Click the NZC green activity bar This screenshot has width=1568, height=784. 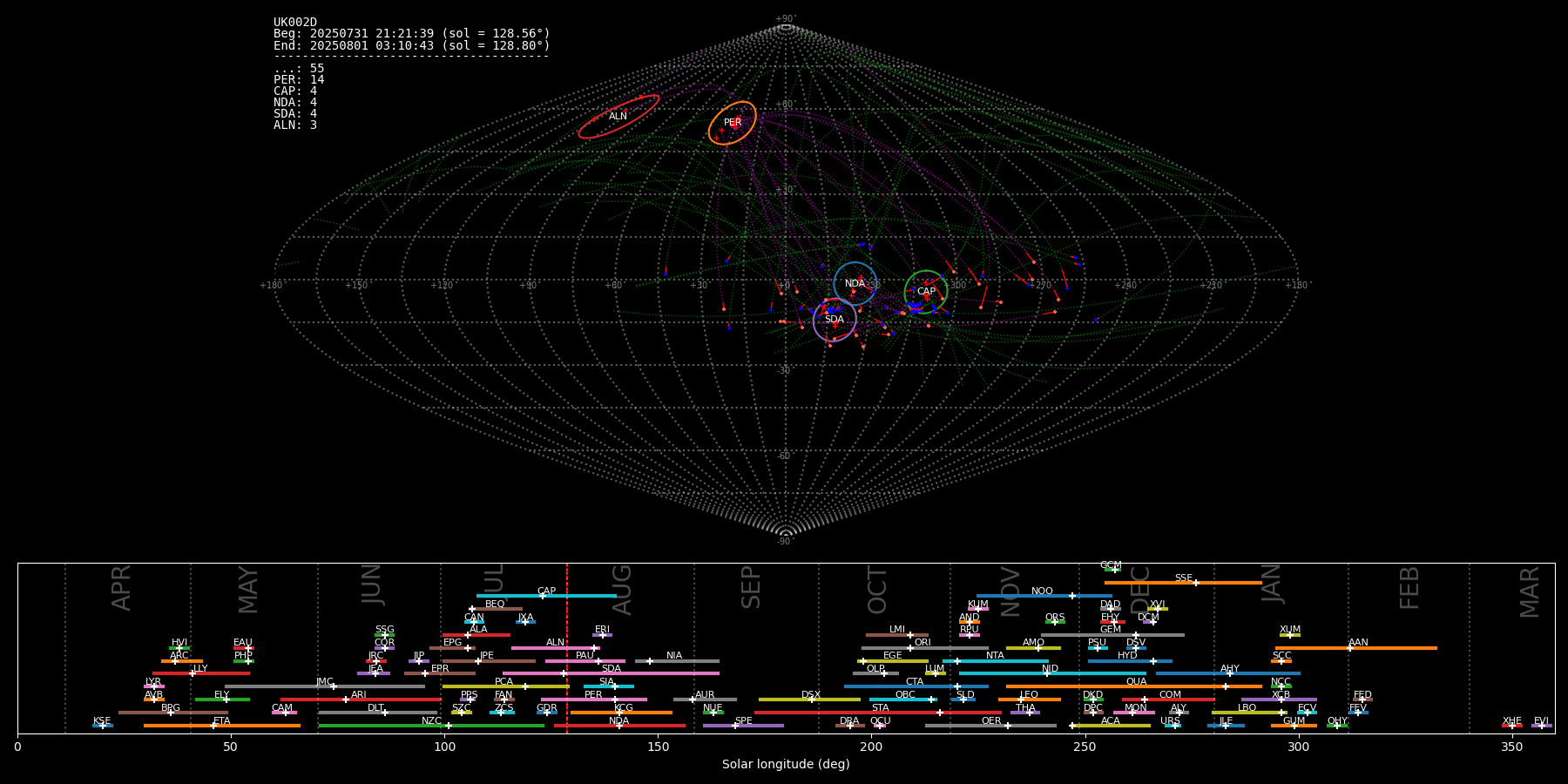click(x=431, y=725)
